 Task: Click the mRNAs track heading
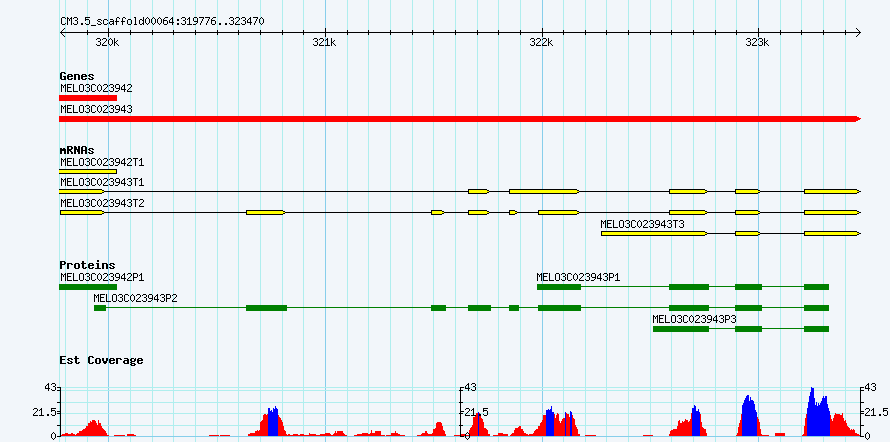tap(77, 150)
